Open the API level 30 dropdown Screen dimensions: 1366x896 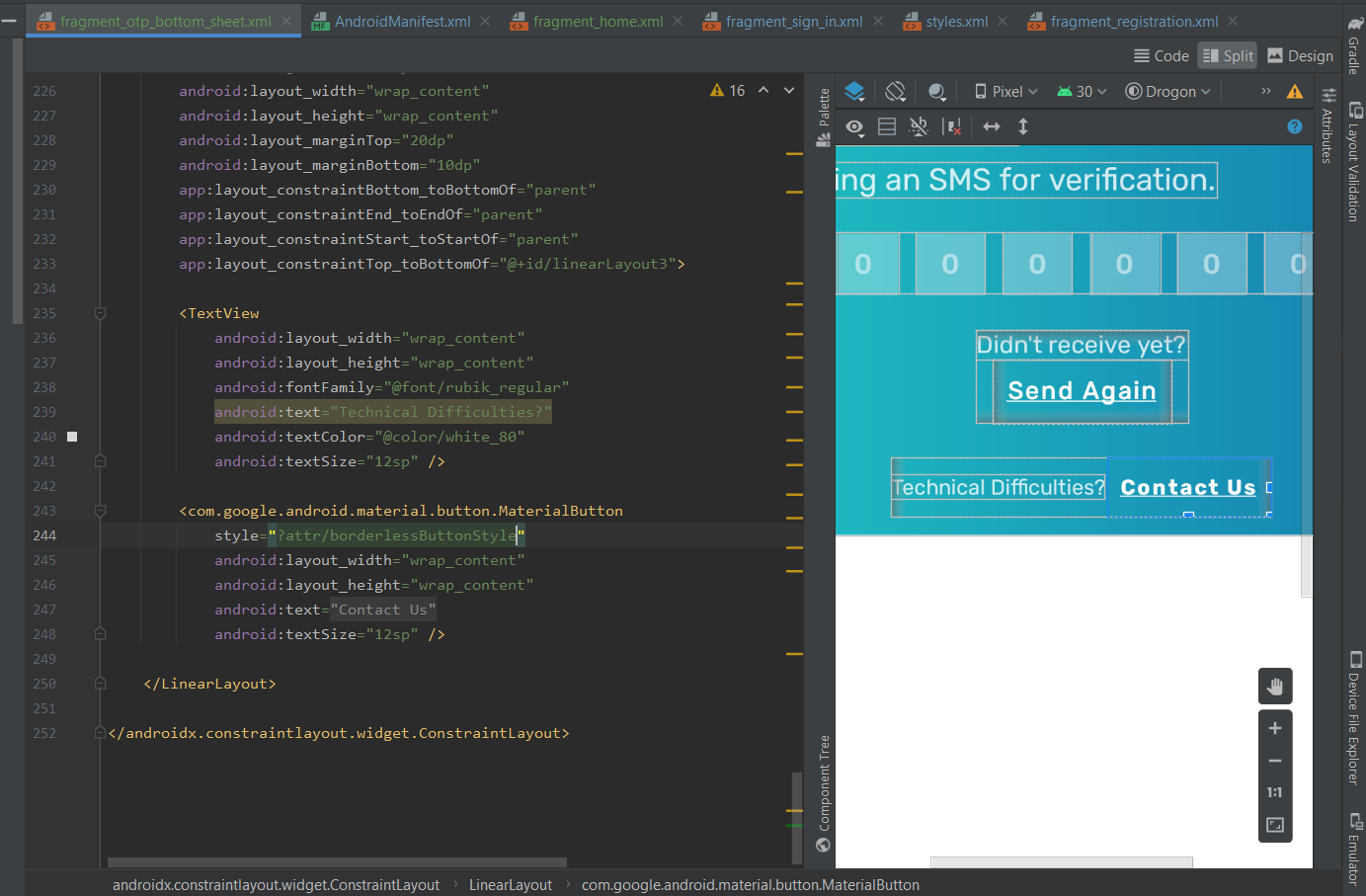[1082, 91]
